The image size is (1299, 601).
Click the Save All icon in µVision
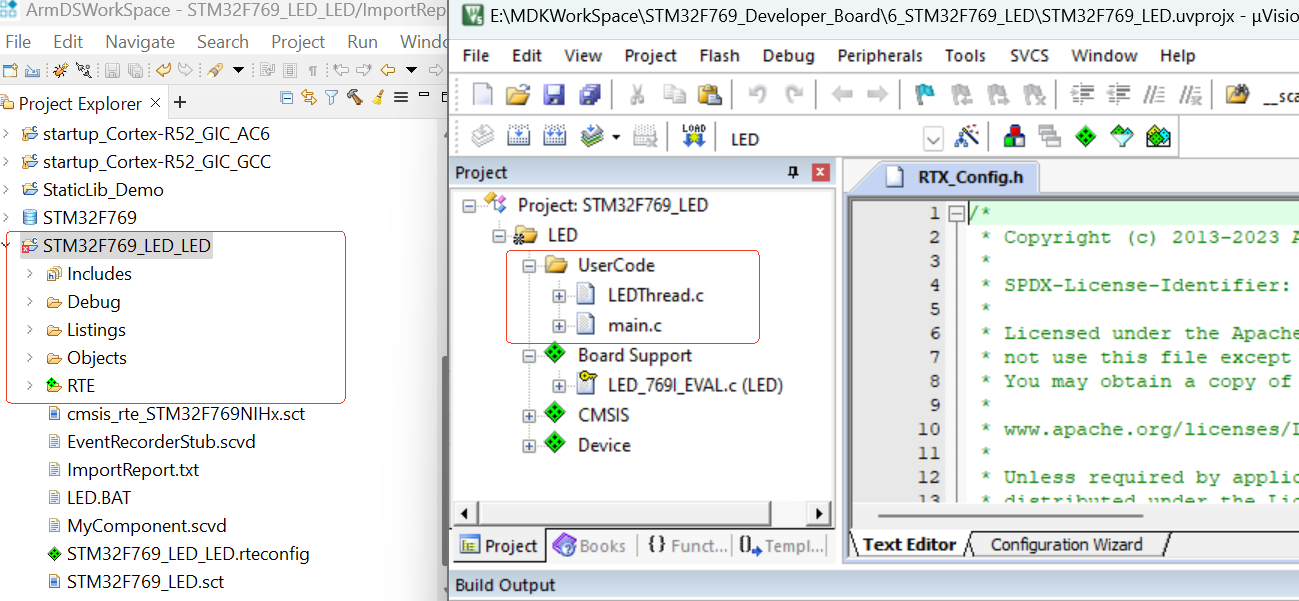(x=590, y=95)
